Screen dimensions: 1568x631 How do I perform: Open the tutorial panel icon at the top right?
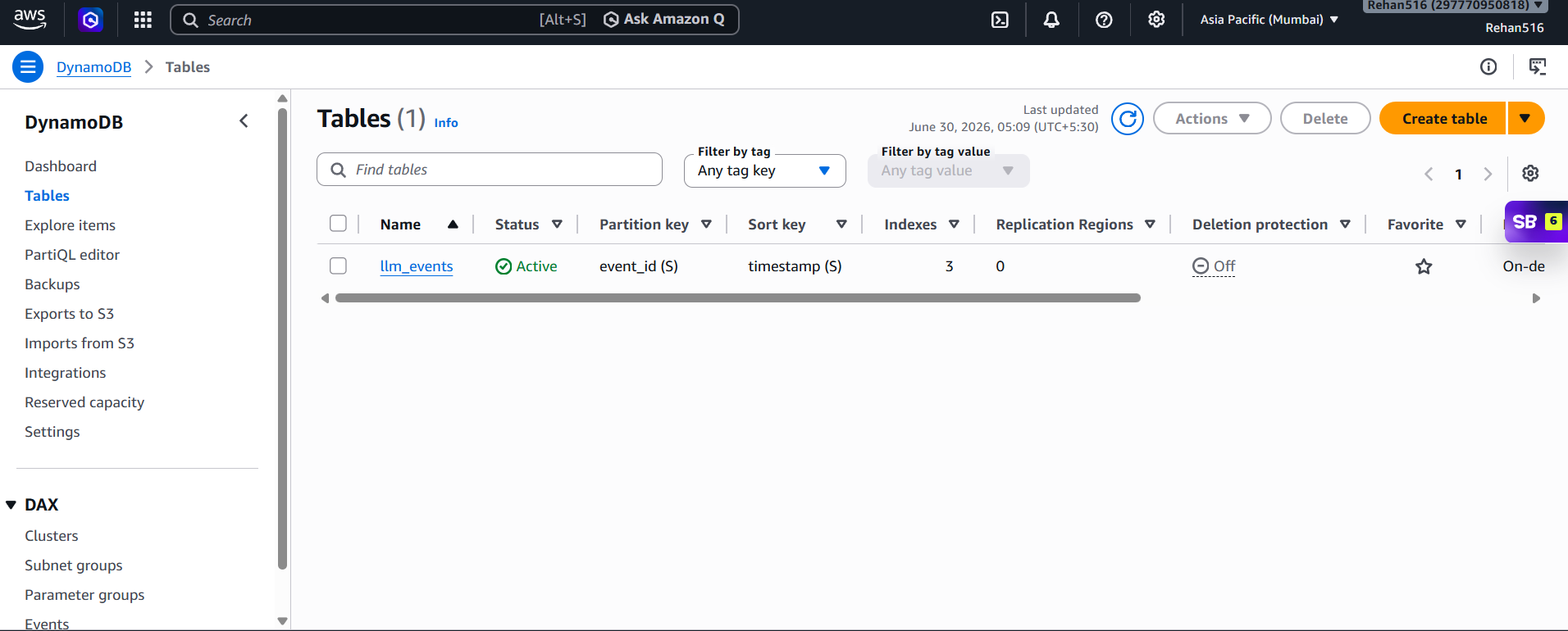coord(1538,67)
